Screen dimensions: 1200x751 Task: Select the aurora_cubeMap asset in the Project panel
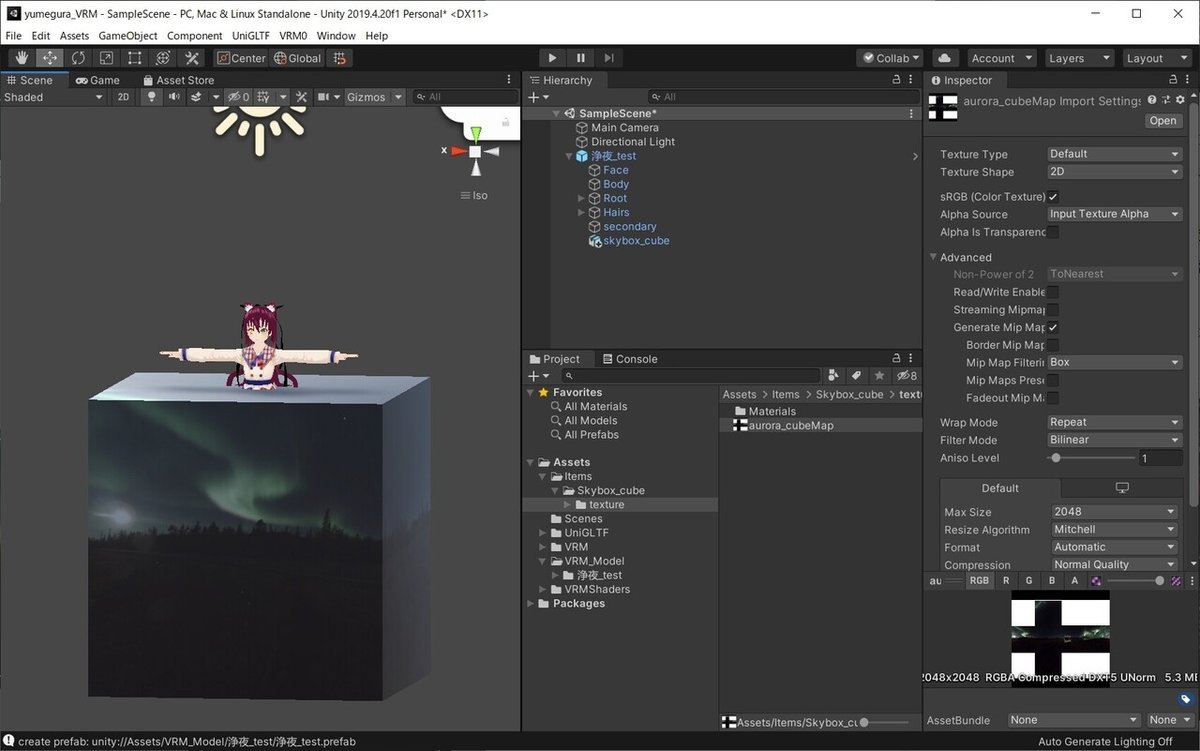[790, 424]
